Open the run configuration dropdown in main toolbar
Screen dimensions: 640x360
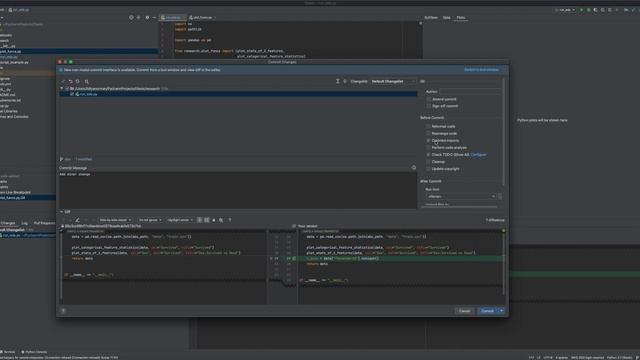click(565, 10)
